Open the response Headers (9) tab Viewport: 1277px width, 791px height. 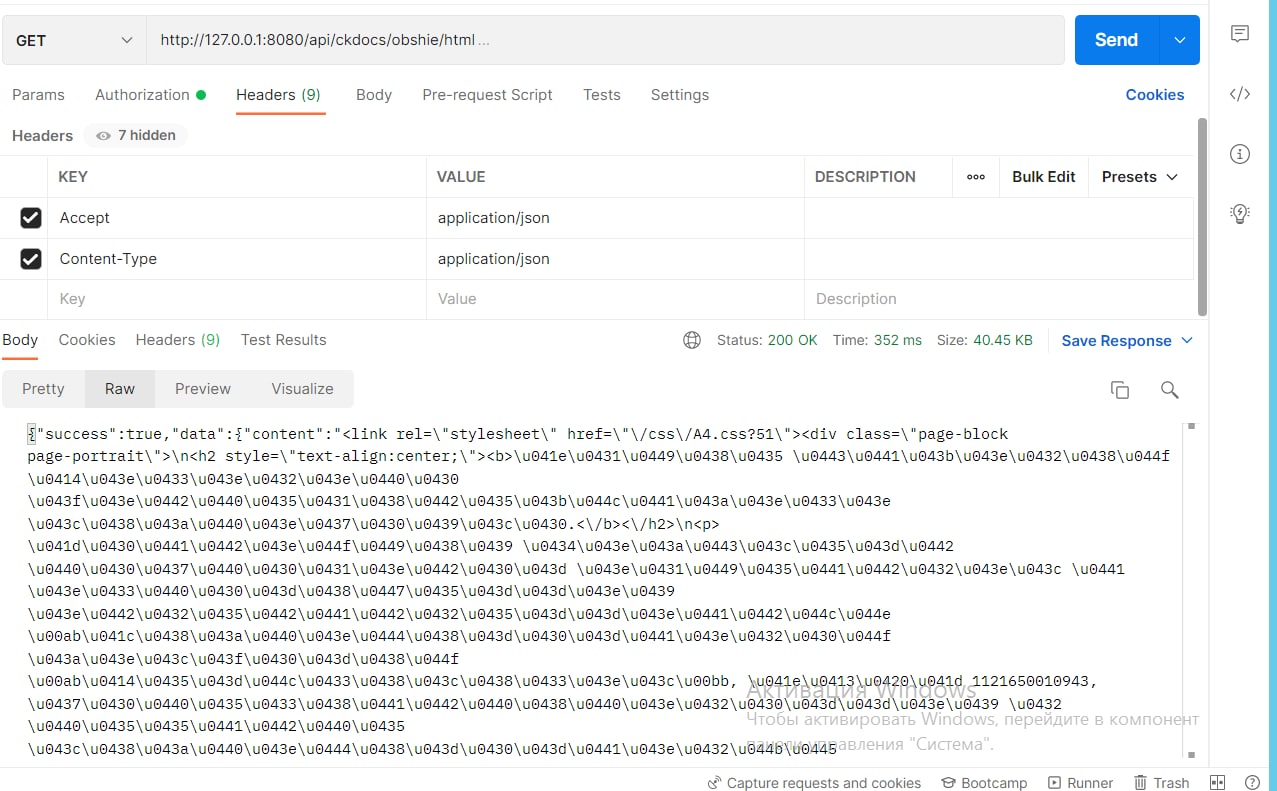(178, 340)
